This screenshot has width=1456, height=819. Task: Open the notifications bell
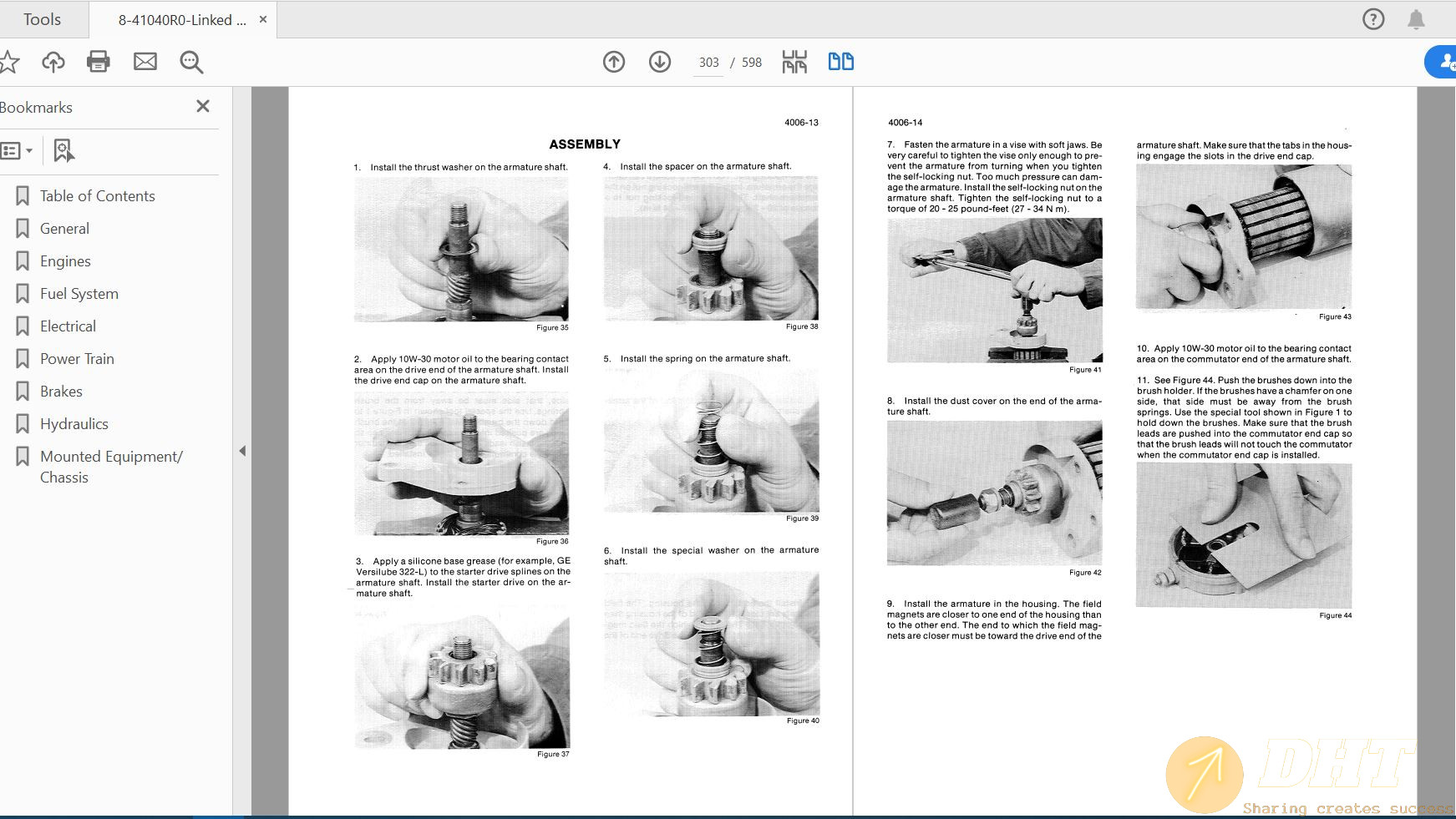click(x=1416, y=19)
